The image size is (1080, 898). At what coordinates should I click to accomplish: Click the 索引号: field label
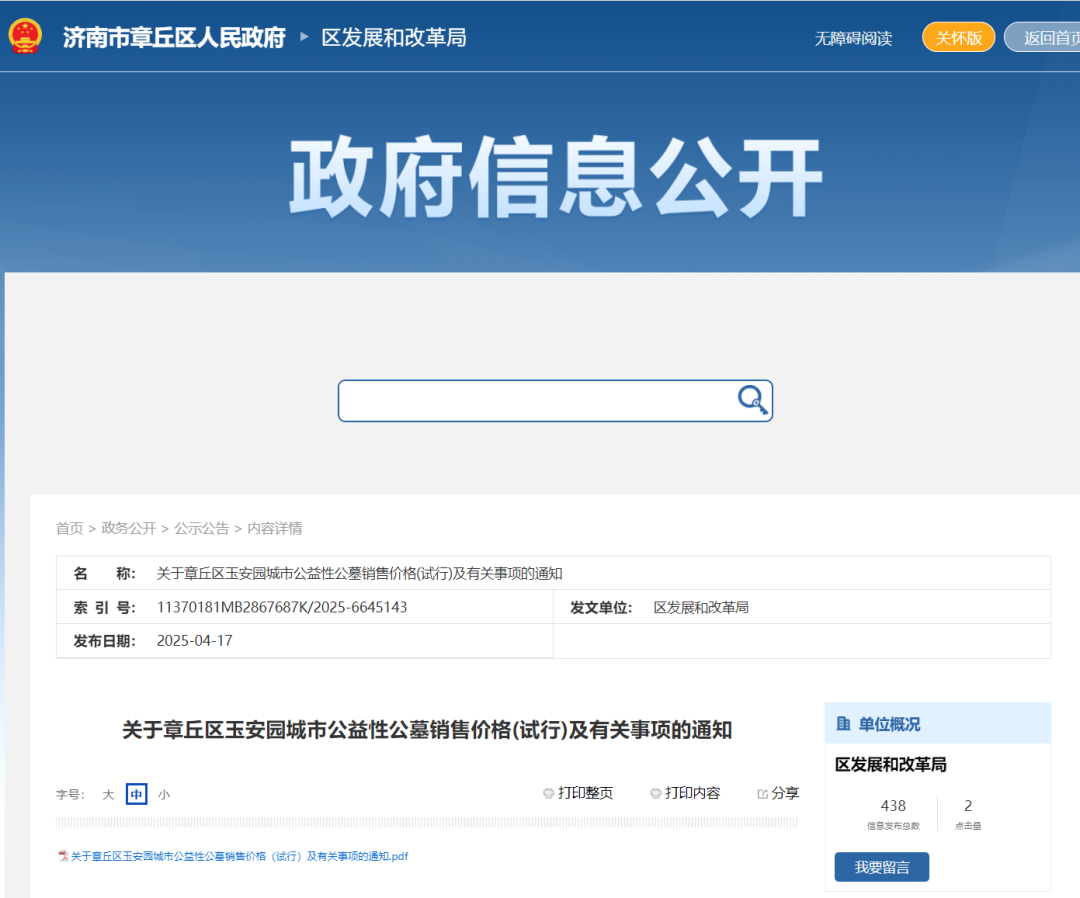point(105,607)
